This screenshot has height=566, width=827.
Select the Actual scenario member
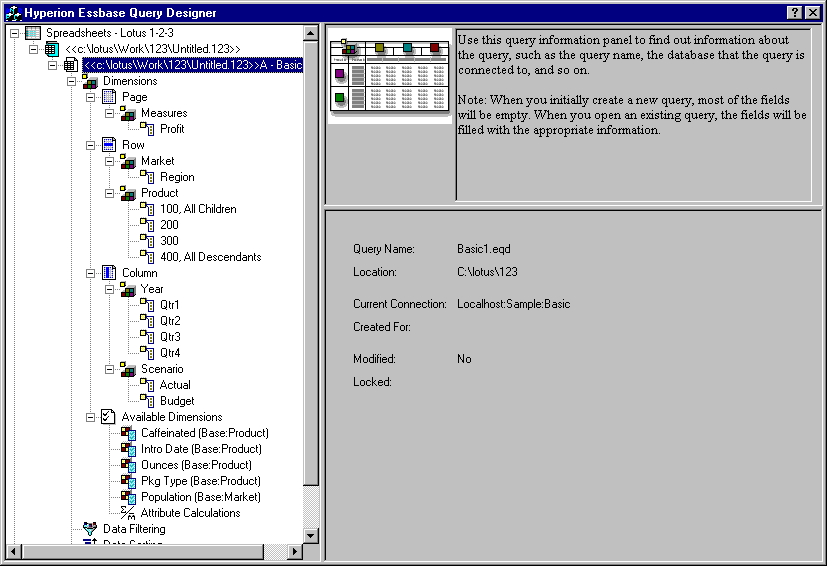coord(175,385)
